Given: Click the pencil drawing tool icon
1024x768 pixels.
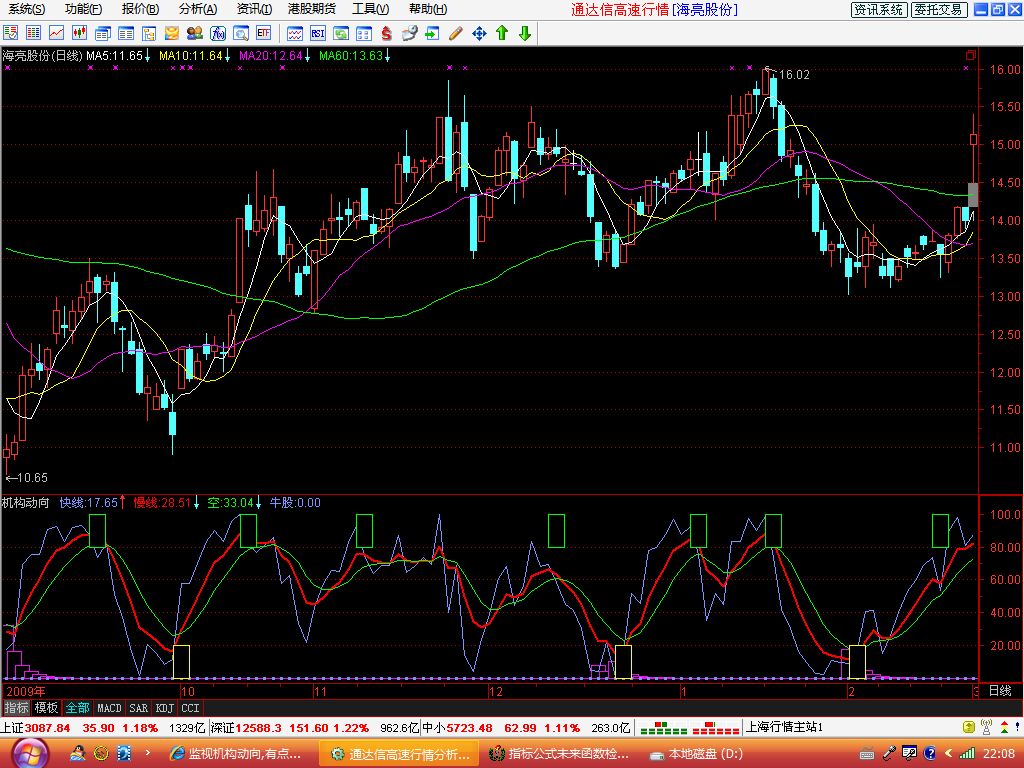Looking at the screenshot, I should (456, 33).
